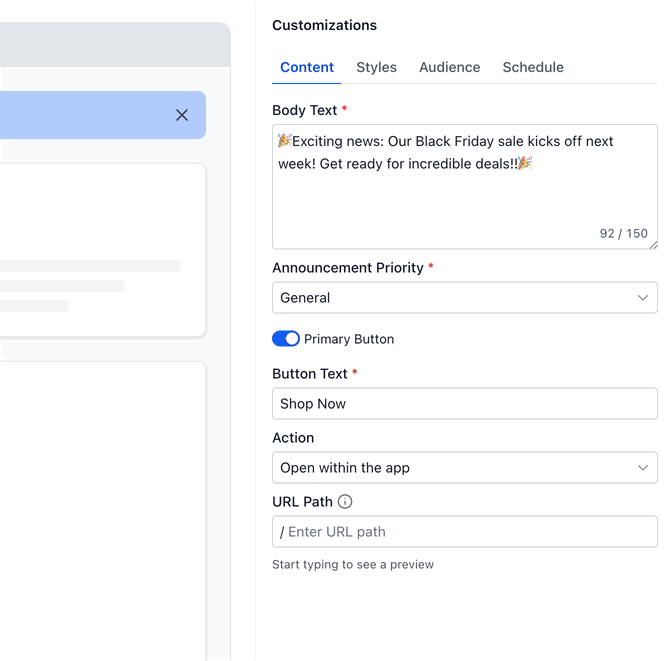Select the Schedule tab
Screen dimensions: 670x661
coord(533,67)
